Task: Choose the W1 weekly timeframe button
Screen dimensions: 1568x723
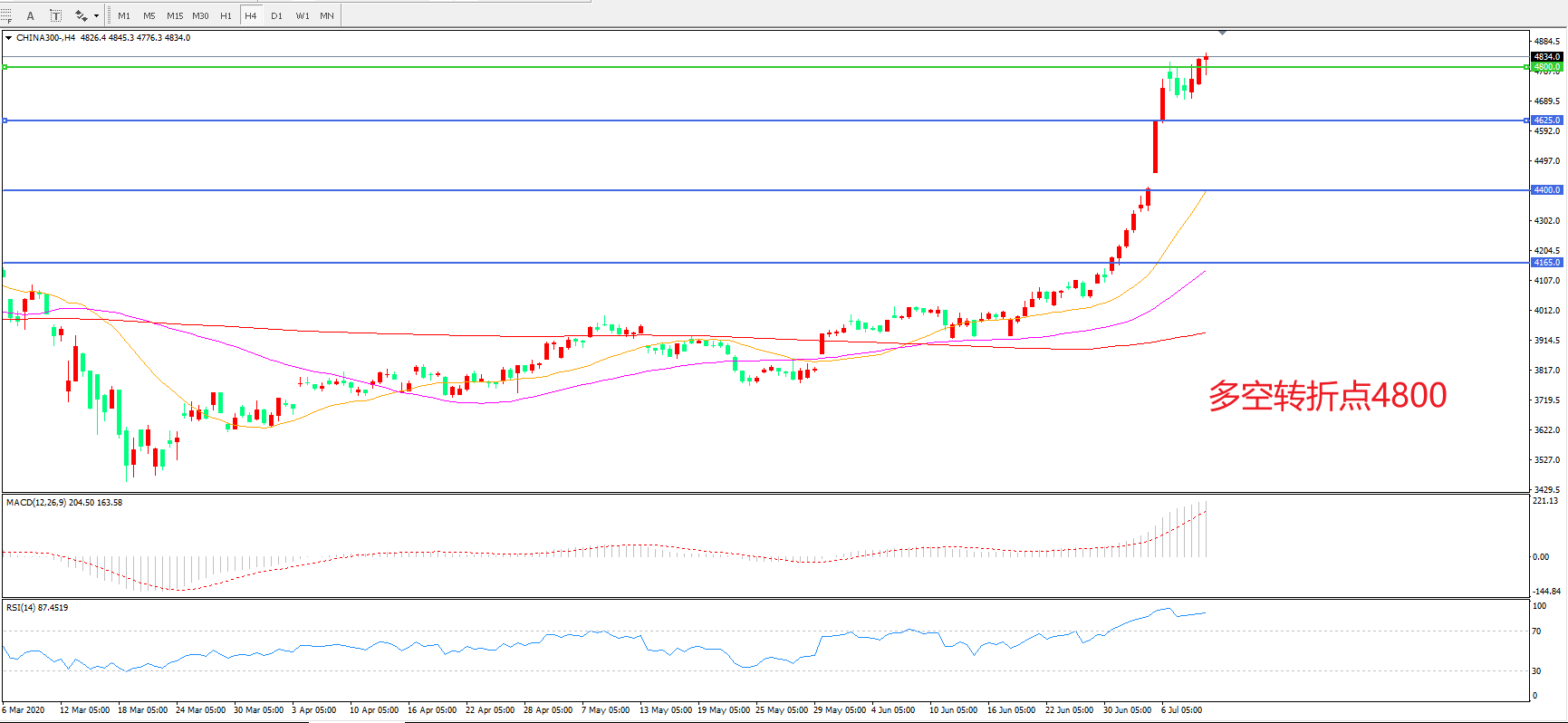Action: click(x=303, y=15)
